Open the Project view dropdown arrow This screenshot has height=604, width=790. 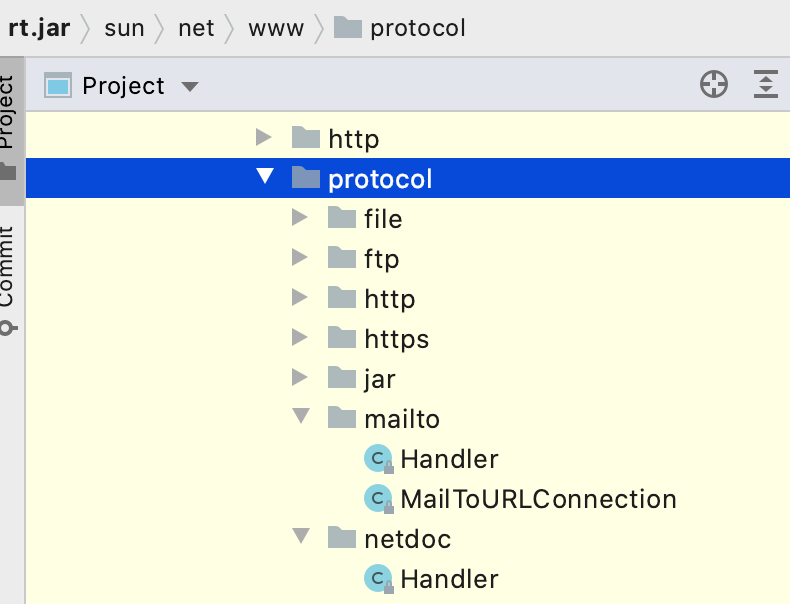[x=190, y=87]
